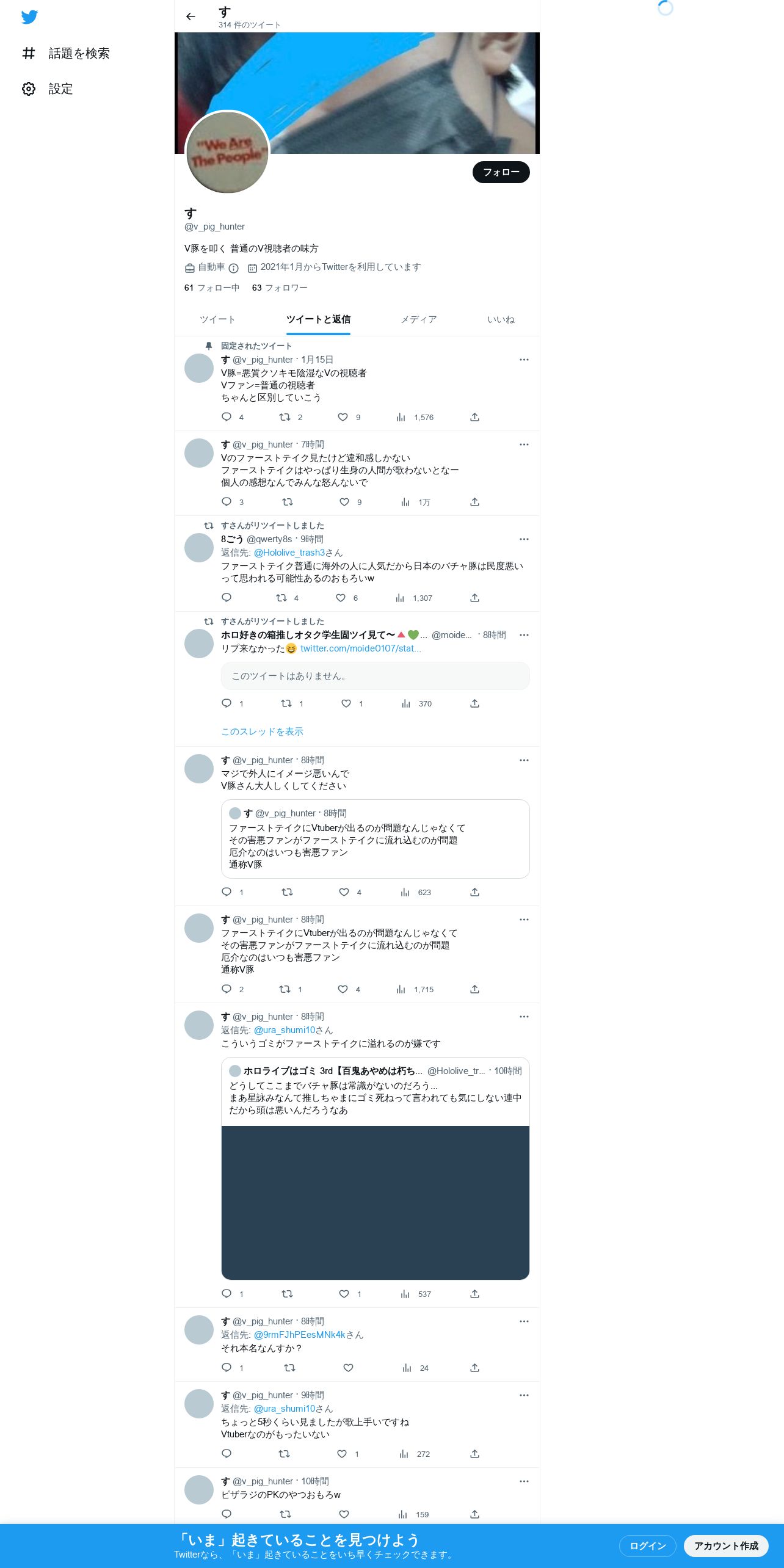The width and height of the screenshot is (784, 1568).
Task: Click the info icon next to 自動車
Action: pyautogui.click(x=233, y=268)
